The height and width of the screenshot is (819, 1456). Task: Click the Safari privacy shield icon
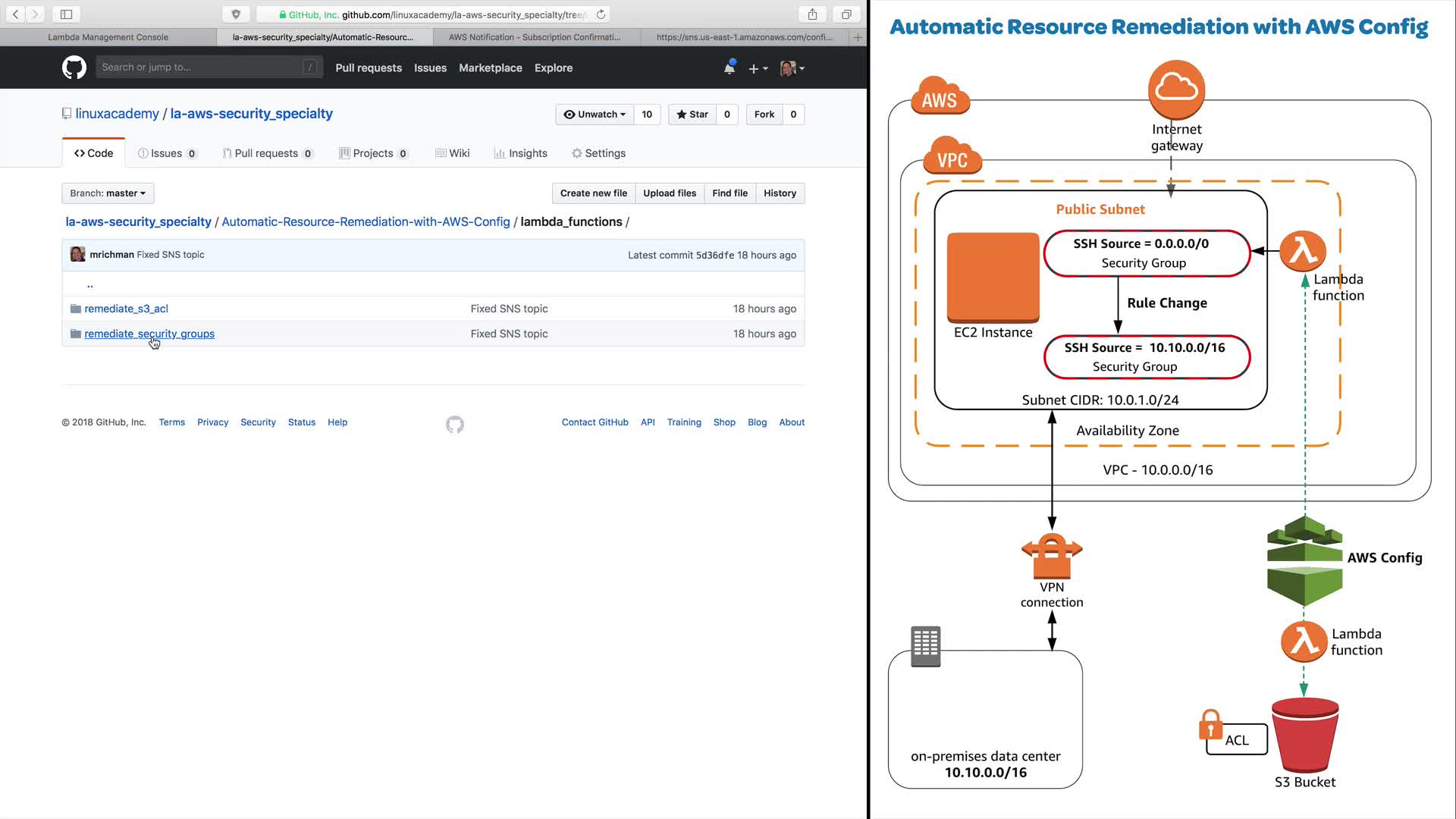click(236, 14)
